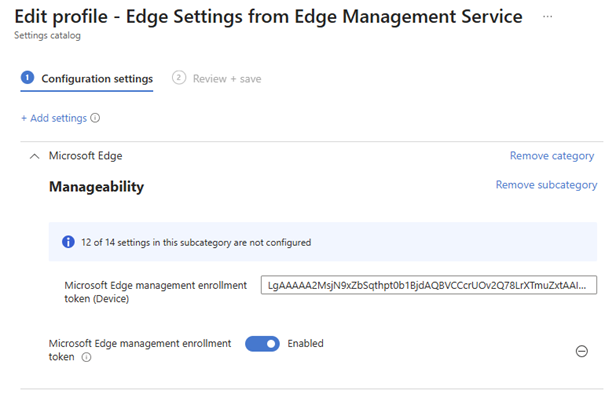Click the step 2 circle icon

[x=179, y=79]
